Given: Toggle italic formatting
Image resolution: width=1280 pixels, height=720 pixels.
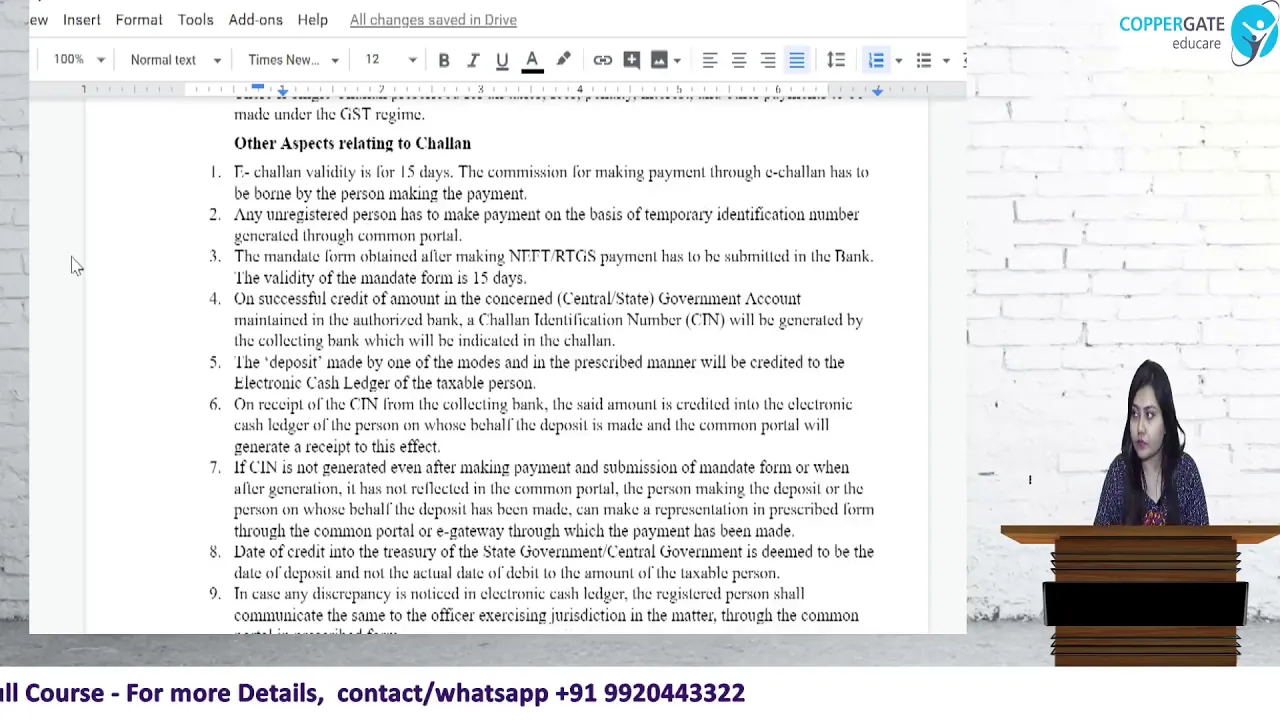Looking at the screenshot, I should [x=473, y=60].
